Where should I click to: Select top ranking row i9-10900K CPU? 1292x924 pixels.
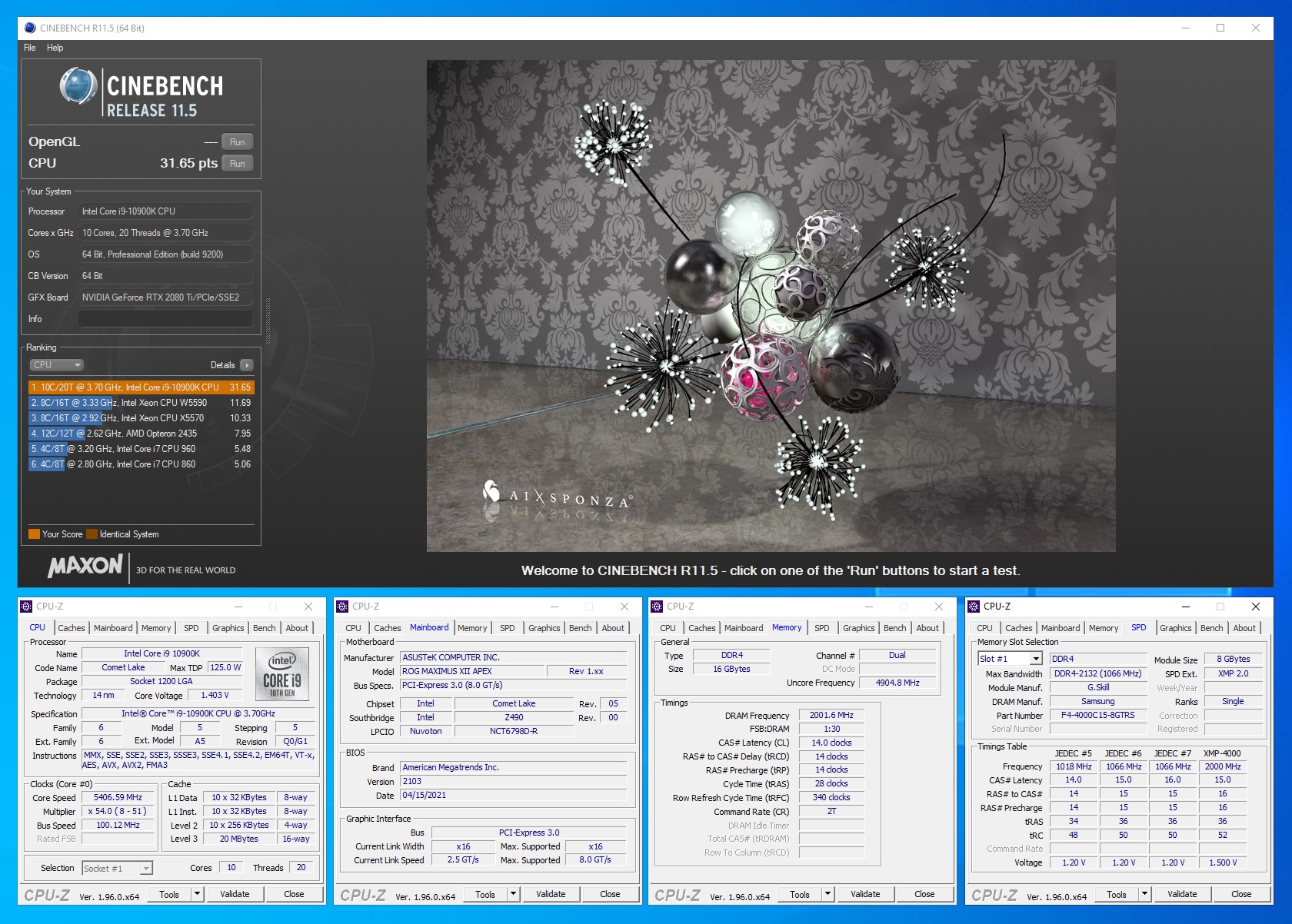pos(141,387)
